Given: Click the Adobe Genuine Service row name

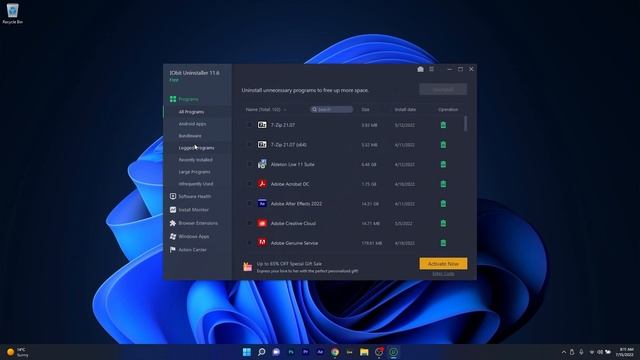Looking at the screenshot, I should pyautogui.click(x=294, y=243).
